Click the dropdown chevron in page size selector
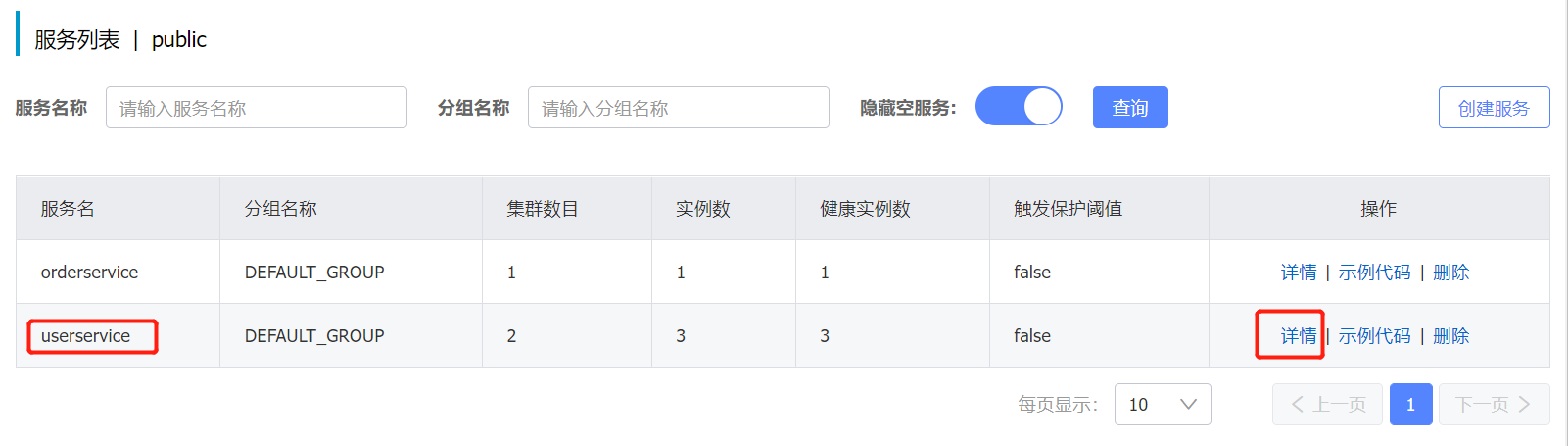This screenshot has height=446, width=1568. pyautogui.click(x=1189, y=405)
